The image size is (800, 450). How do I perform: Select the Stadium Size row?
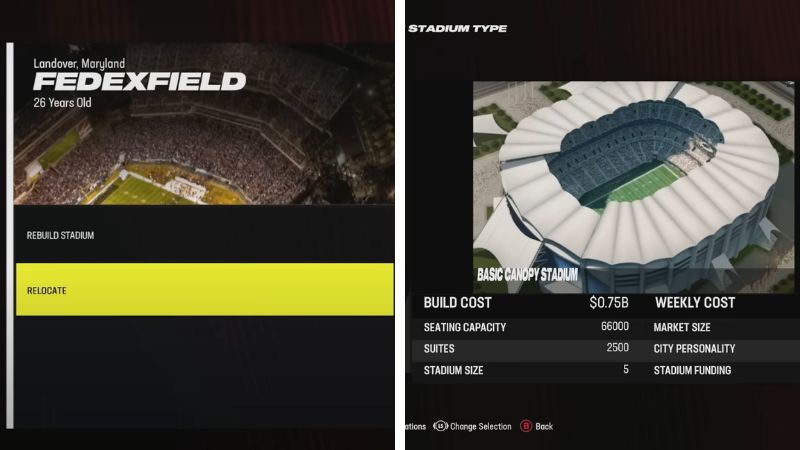click(526, 370)
